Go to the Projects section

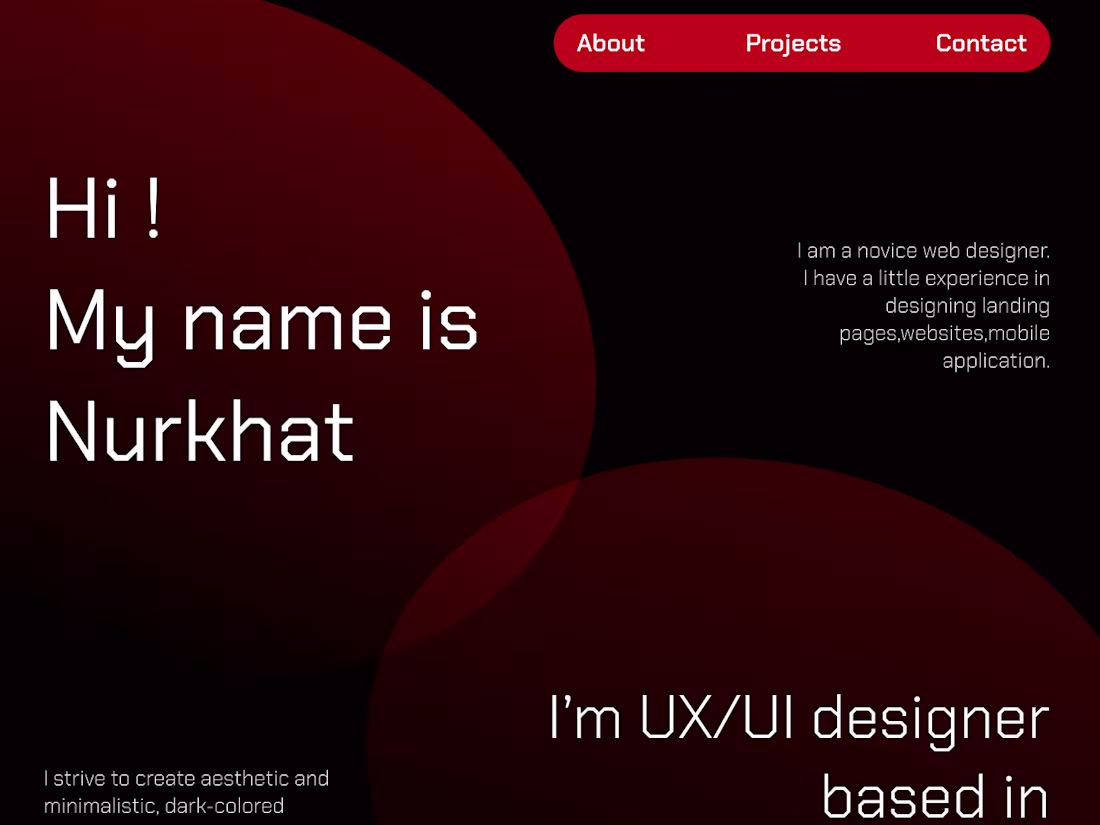[793, 44]
